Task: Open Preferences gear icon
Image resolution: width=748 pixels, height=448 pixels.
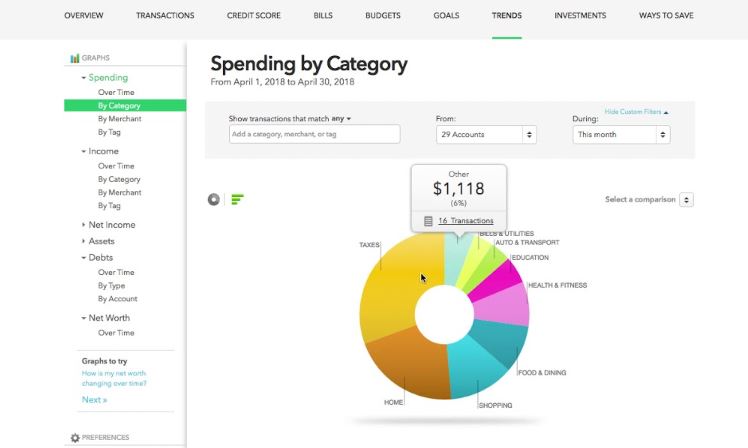Action: (x=75, y=438)
